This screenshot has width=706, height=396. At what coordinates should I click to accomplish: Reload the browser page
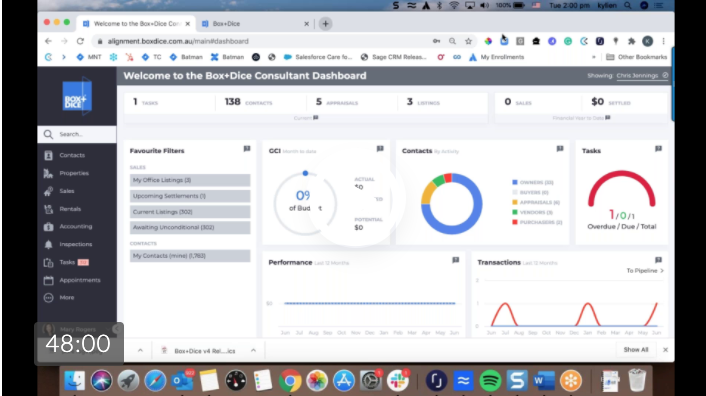[x=80, y=41]
